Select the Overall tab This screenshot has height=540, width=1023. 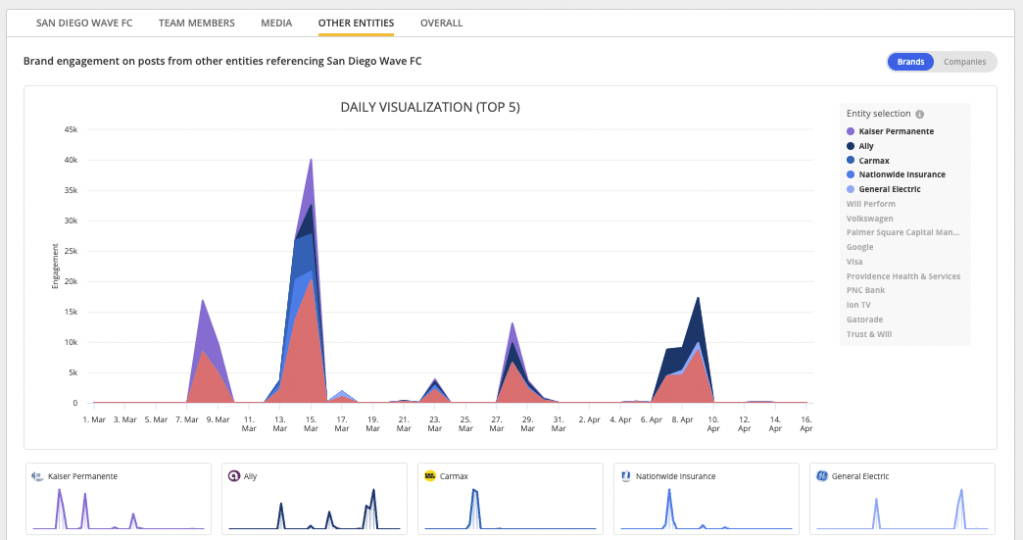coord(441,23)
